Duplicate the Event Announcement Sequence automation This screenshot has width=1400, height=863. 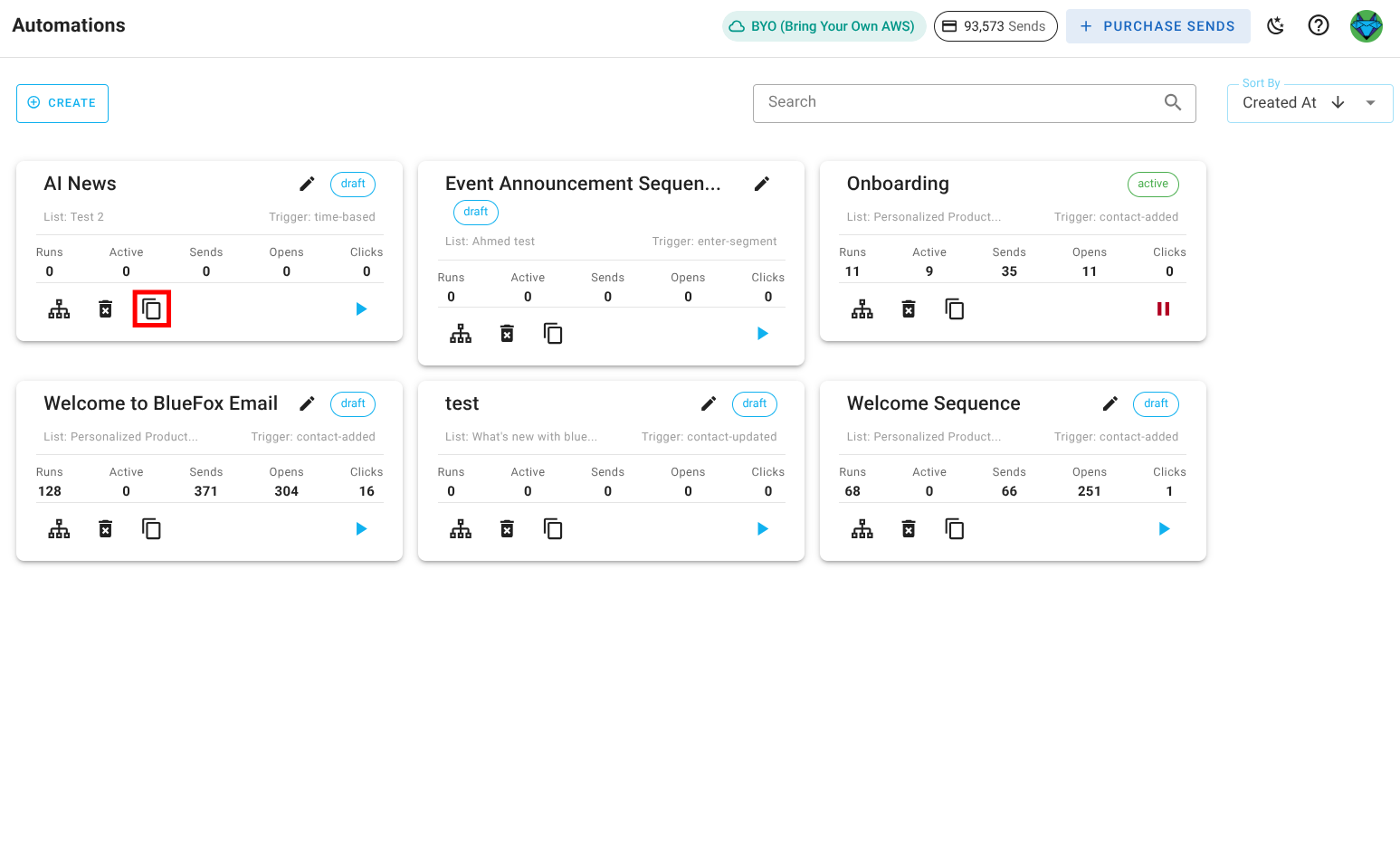(553, 334)
